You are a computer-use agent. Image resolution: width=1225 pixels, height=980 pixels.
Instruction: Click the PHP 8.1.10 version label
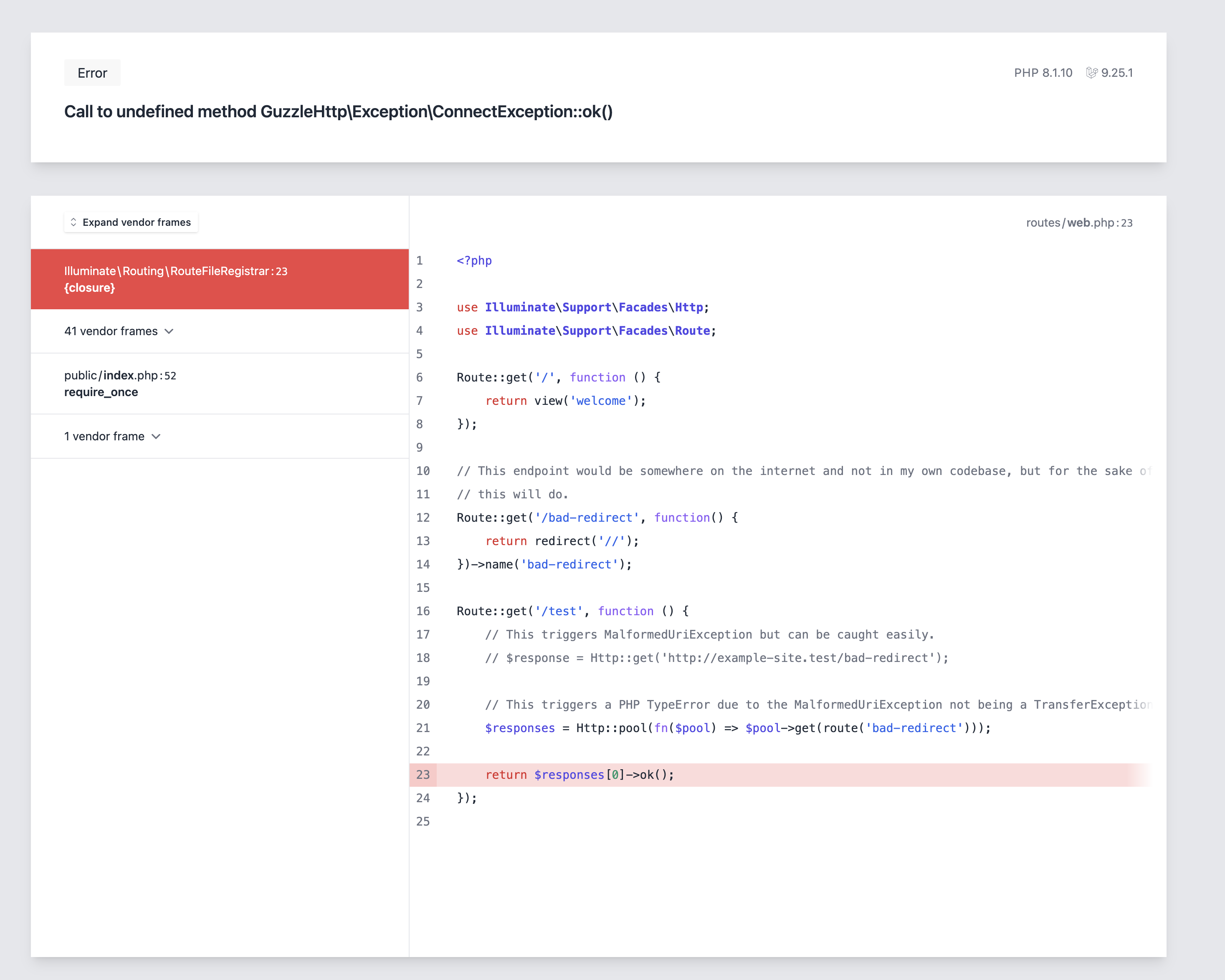[1043, 73]
